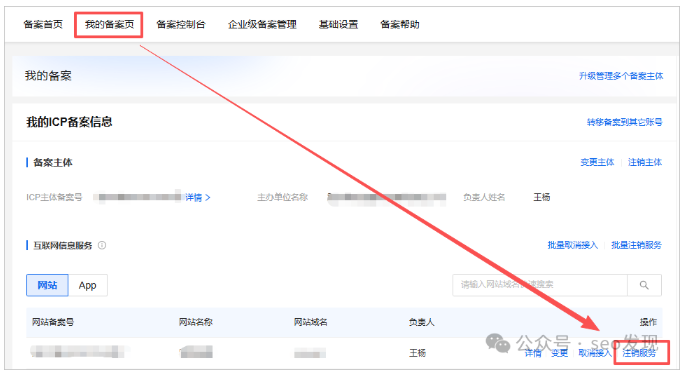Open the 备案控制台 tab
The image size is (687, 377).
[181, 25]
